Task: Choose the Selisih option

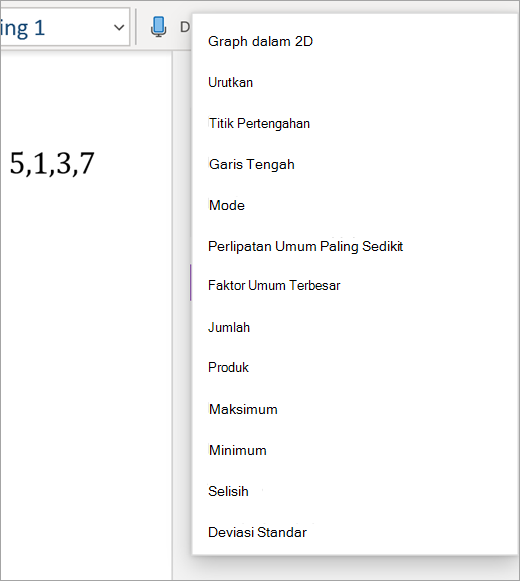Action: [228, 491]
